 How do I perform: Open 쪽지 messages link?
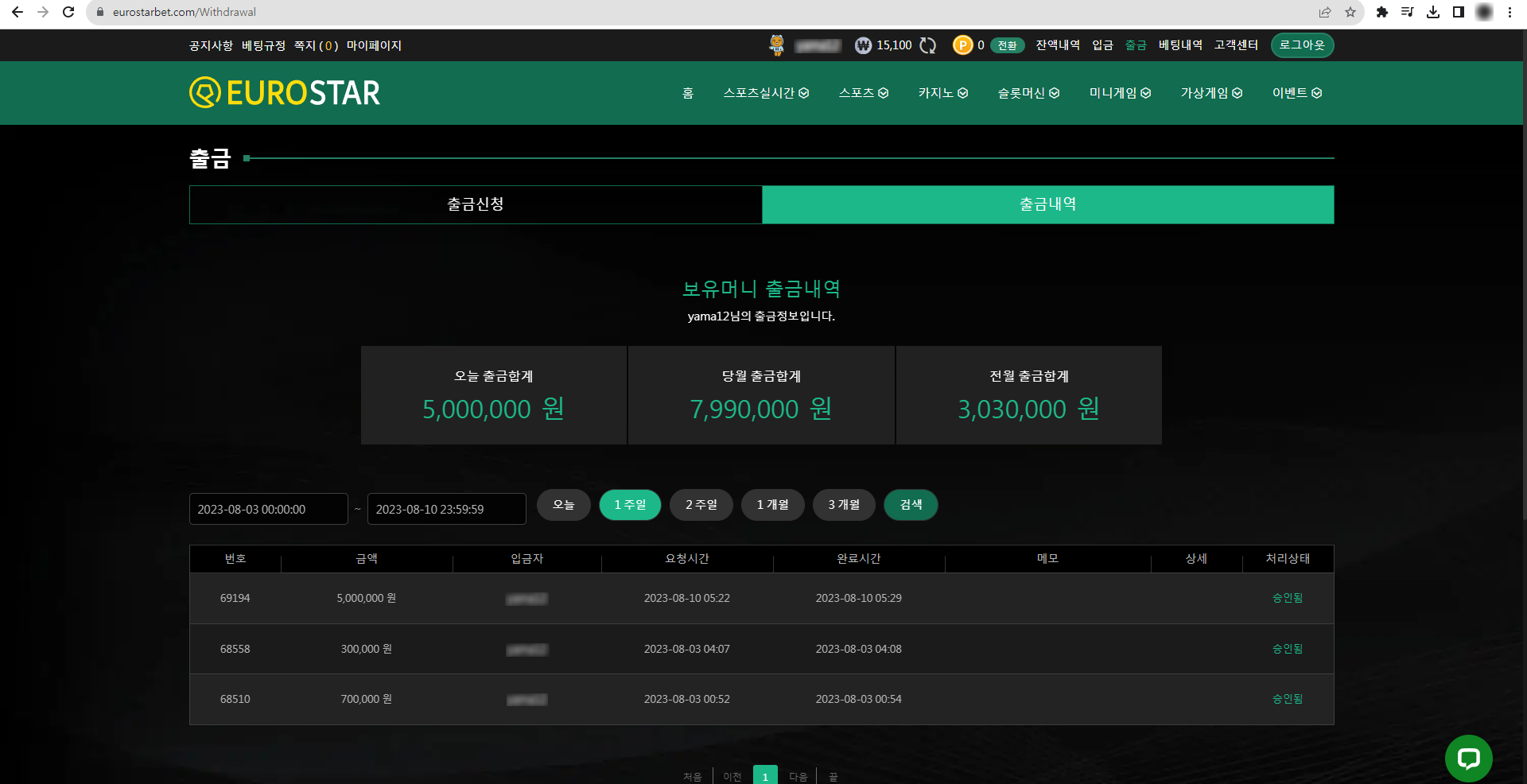316,45
